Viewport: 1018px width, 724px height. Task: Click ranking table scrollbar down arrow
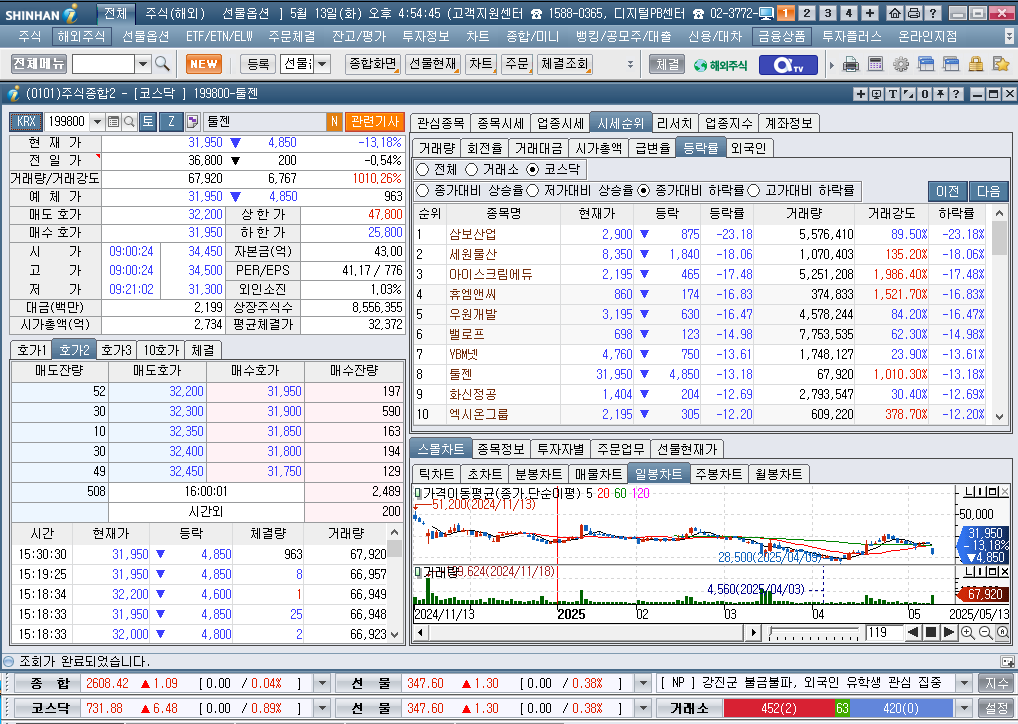(999, 418)
